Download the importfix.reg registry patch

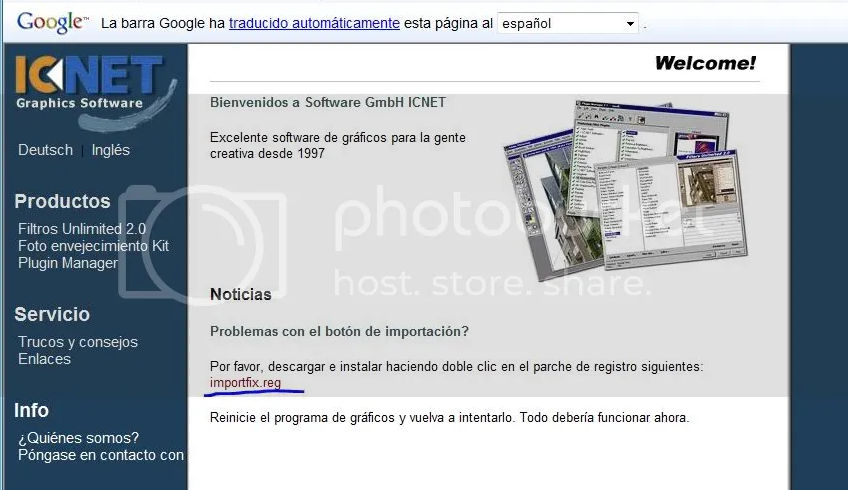[246, 382]
